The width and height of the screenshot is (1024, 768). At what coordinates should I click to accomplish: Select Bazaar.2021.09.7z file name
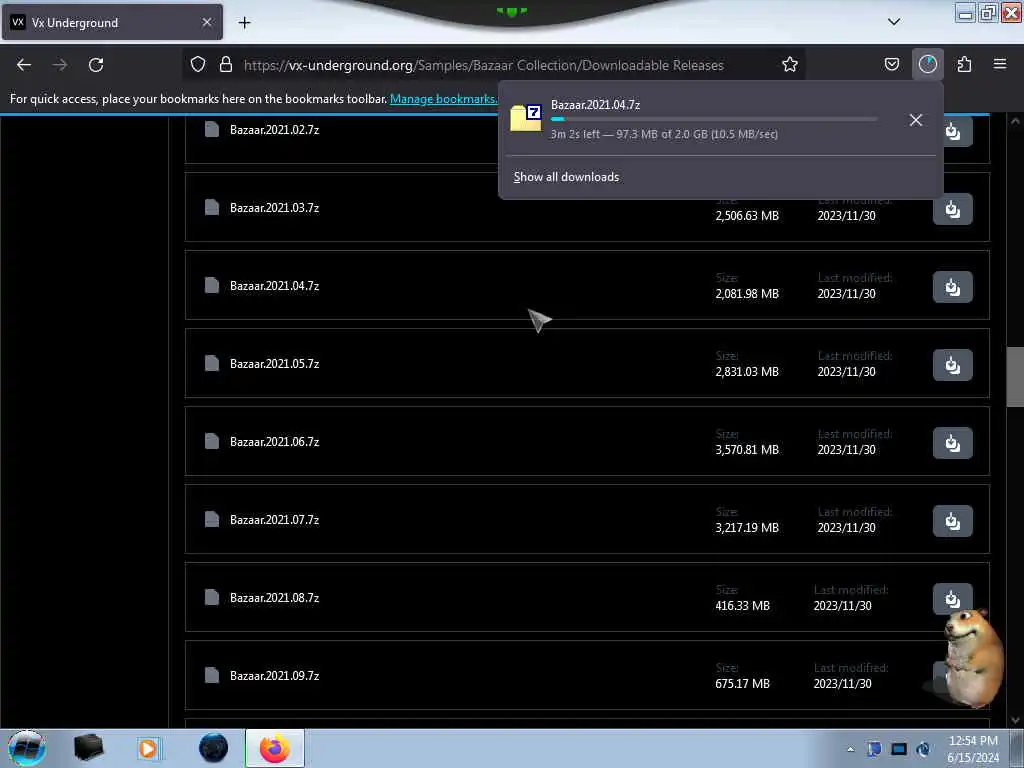point(274,676)
